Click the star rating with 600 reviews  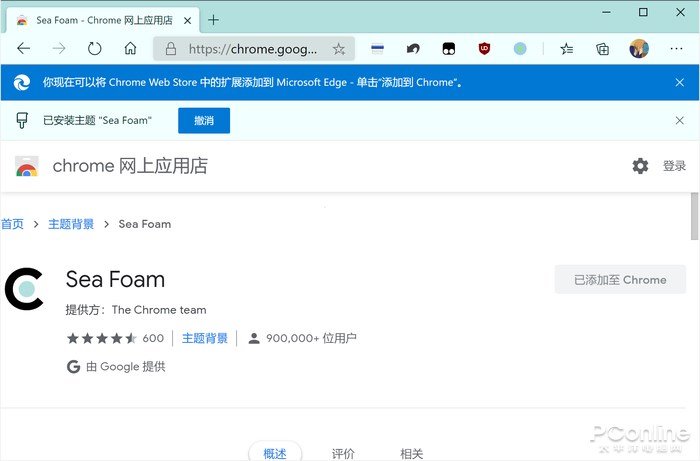(115, 338)
